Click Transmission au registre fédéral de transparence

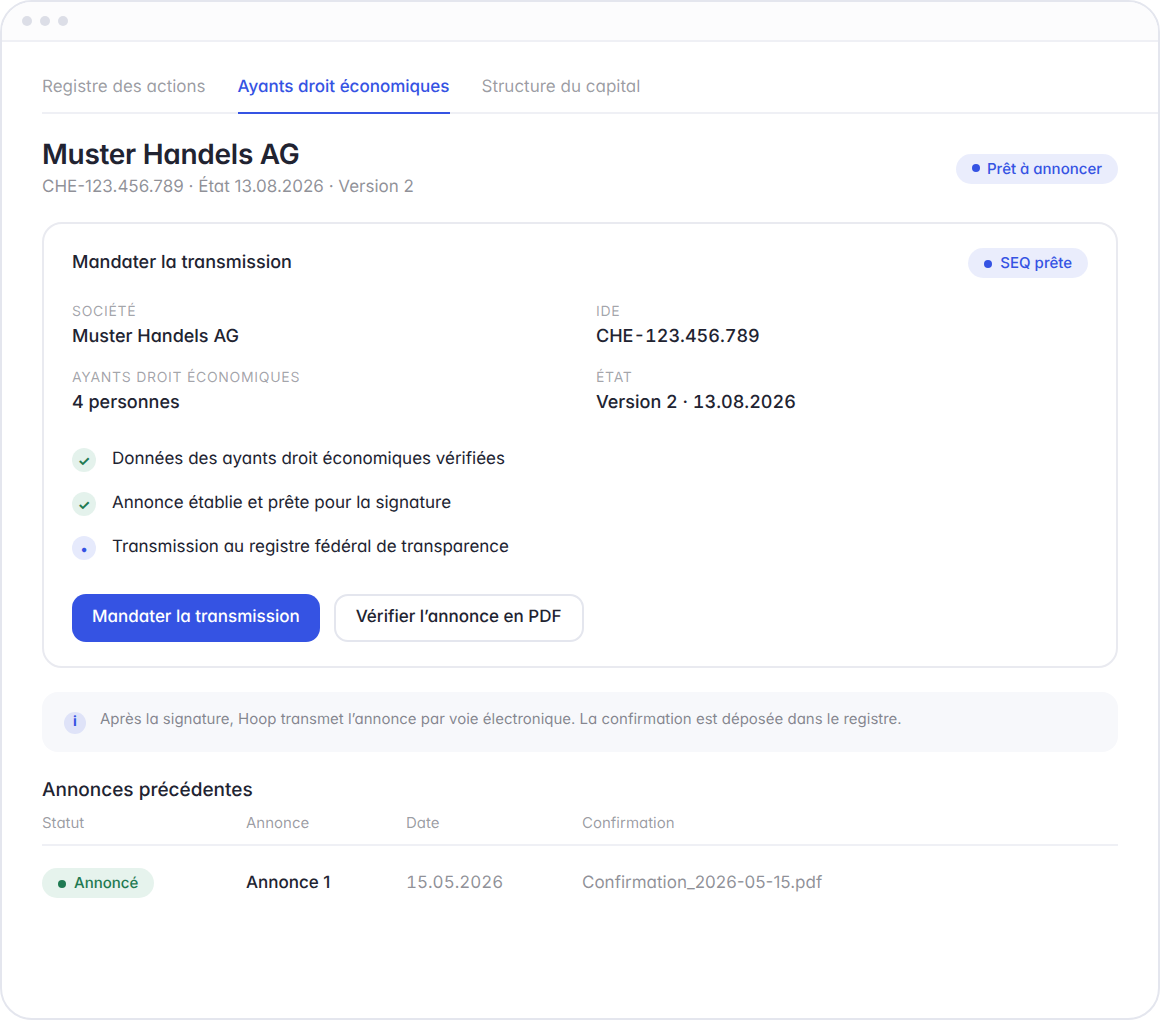pyautogui.click(x=311, y=547)
